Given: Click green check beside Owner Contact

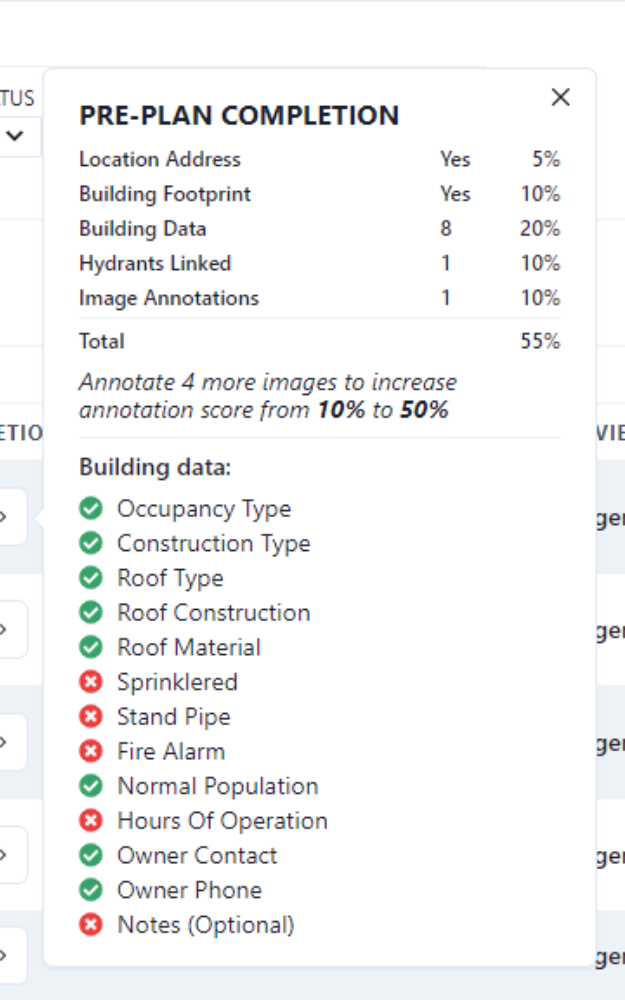Looking at the screenshot, I should [x=91, y=855].
